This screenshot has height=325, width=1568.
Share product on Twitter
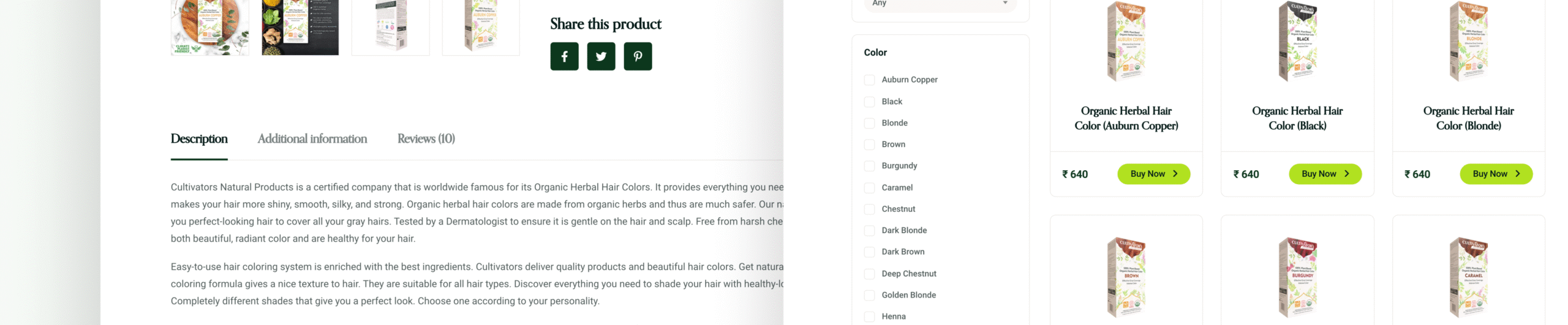(601, 56)
